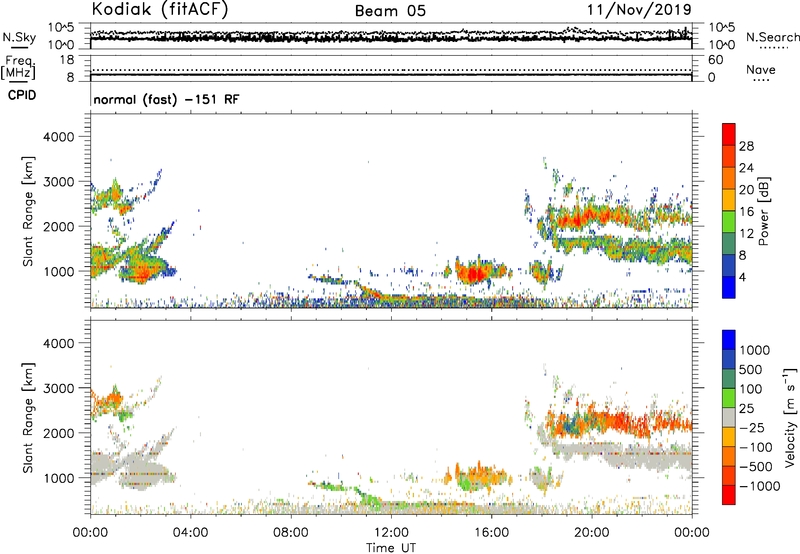Click the gray segment of the Velocity color bar
800x554 pixels.
(x=729, y=417)
